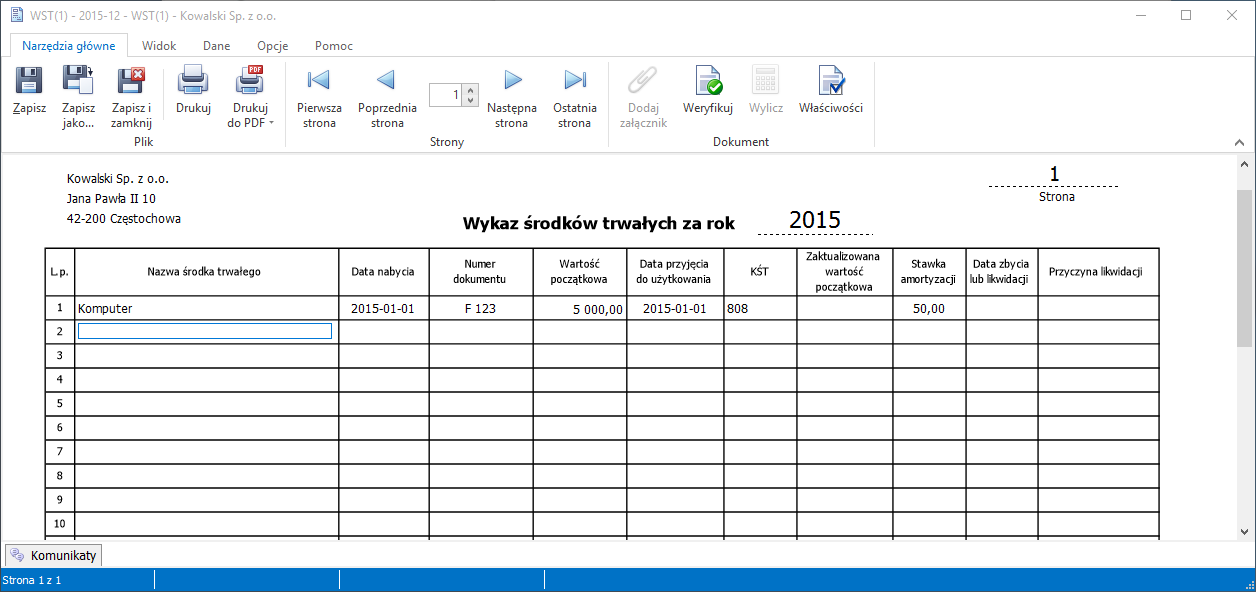Click the Dodaj załącznik paperclip icon

coord(641,81)
